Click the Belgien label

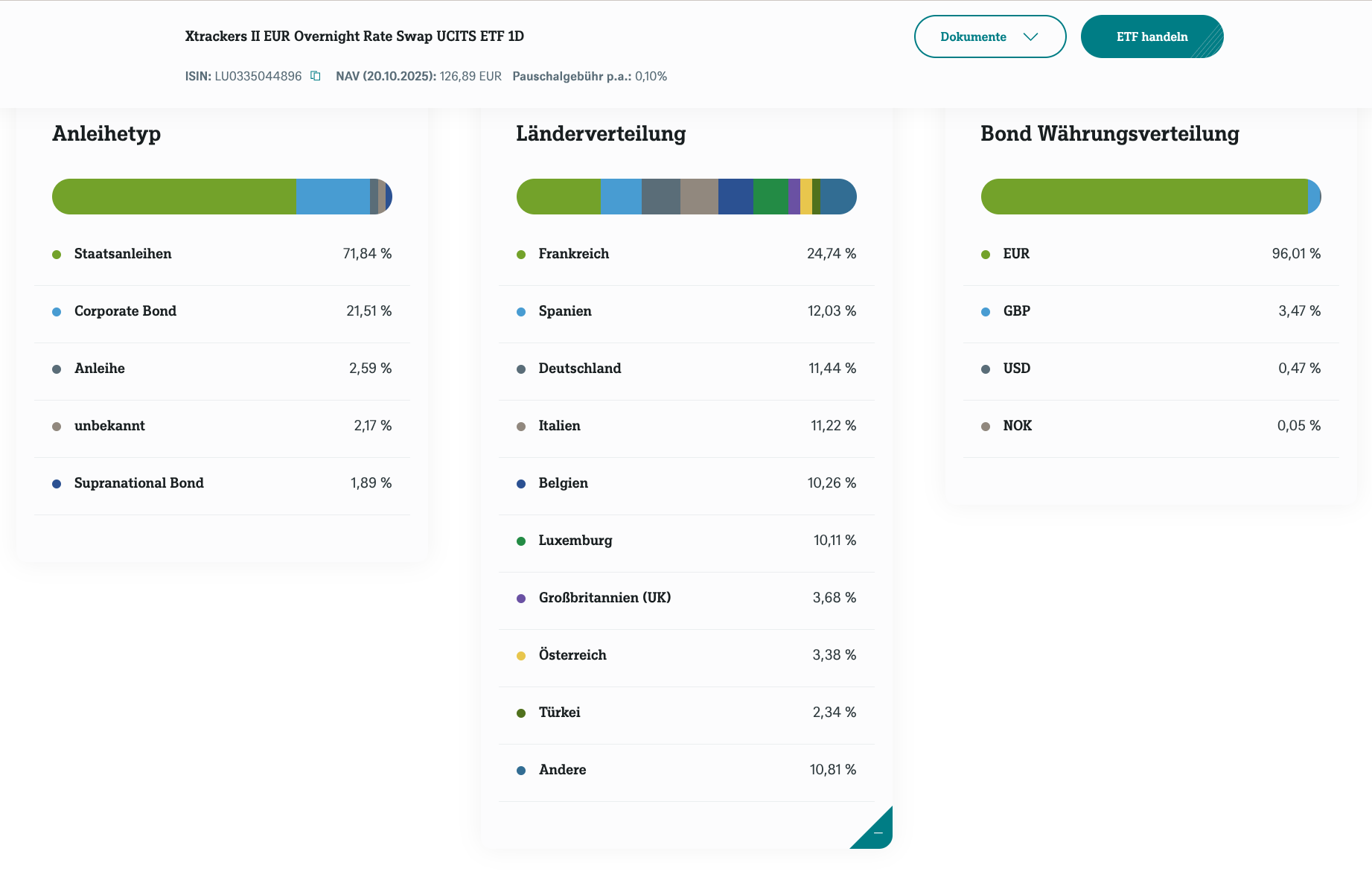pyautogui.click(x=564, y=483)
